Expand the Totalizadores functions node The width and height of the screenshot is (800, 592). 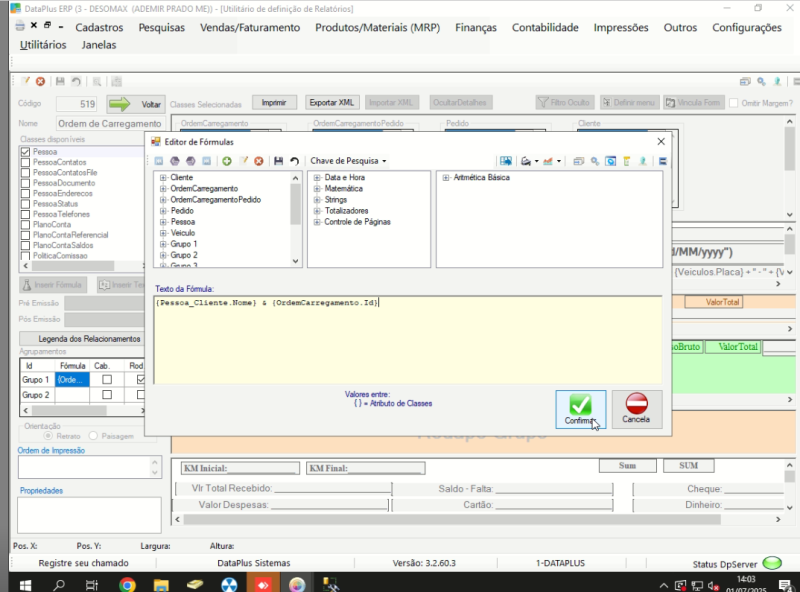click(x=317, y=211)
